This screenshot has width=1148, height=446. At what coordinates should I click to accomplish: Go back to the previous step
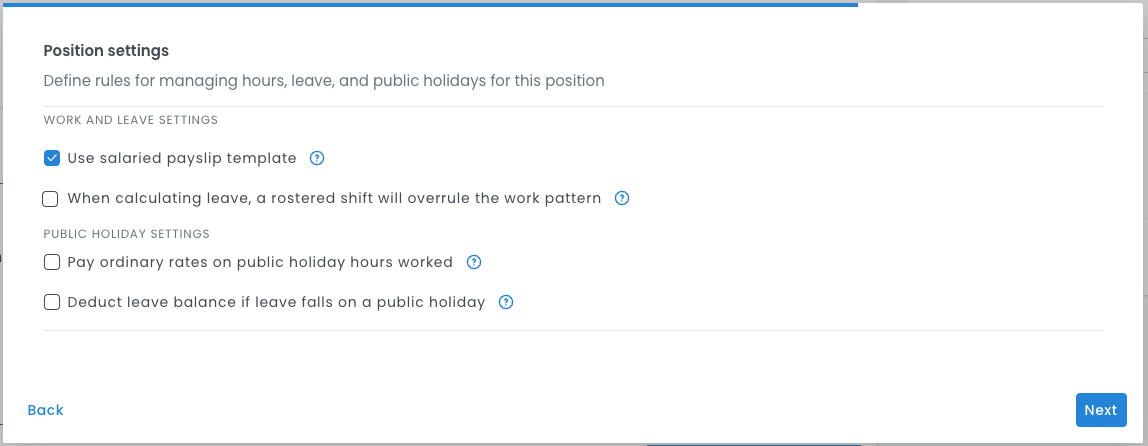pyautogui.click(x=46, y=410)
